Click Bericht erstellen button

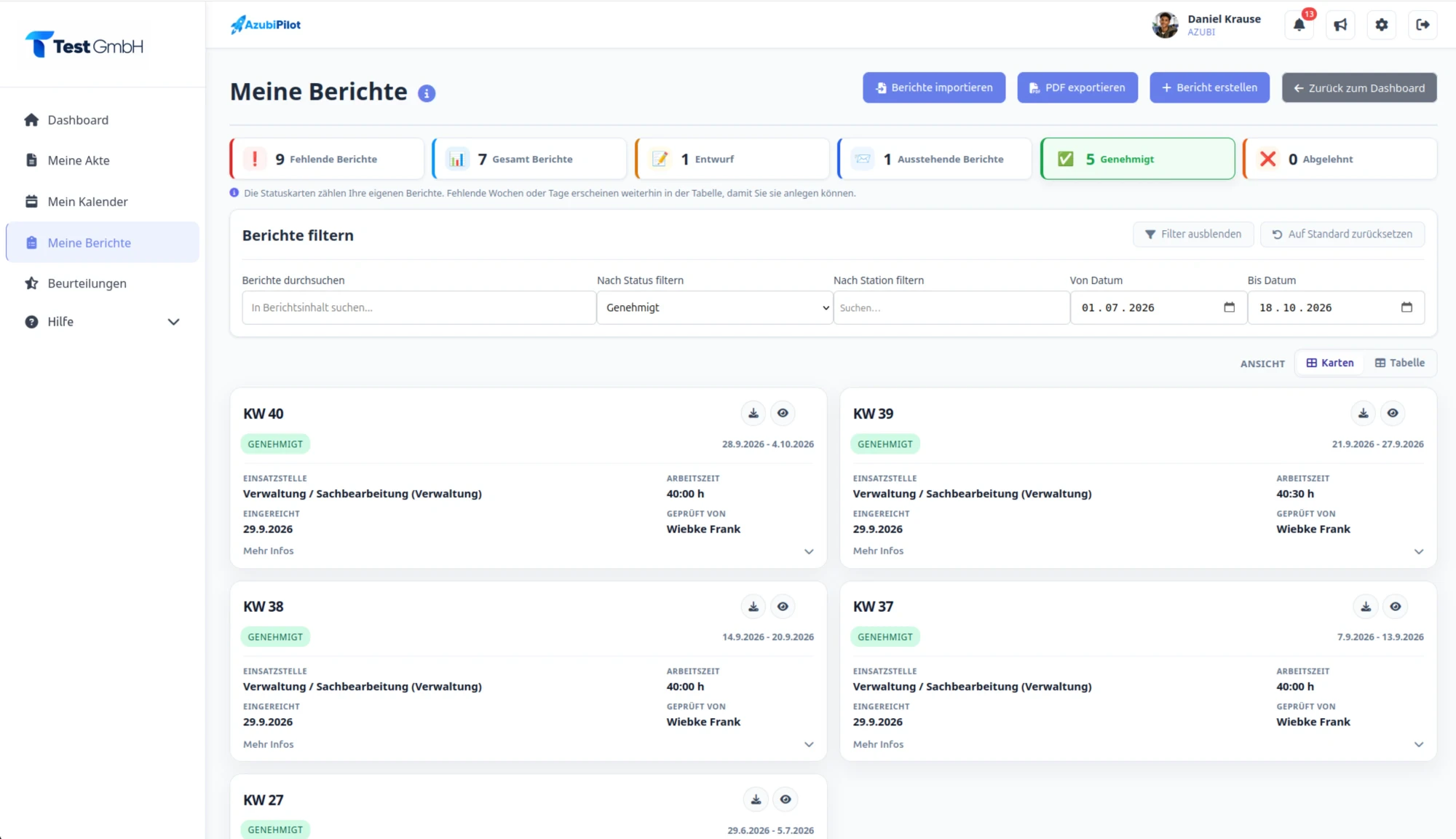pyautogui.click(x=1210, y=87)
